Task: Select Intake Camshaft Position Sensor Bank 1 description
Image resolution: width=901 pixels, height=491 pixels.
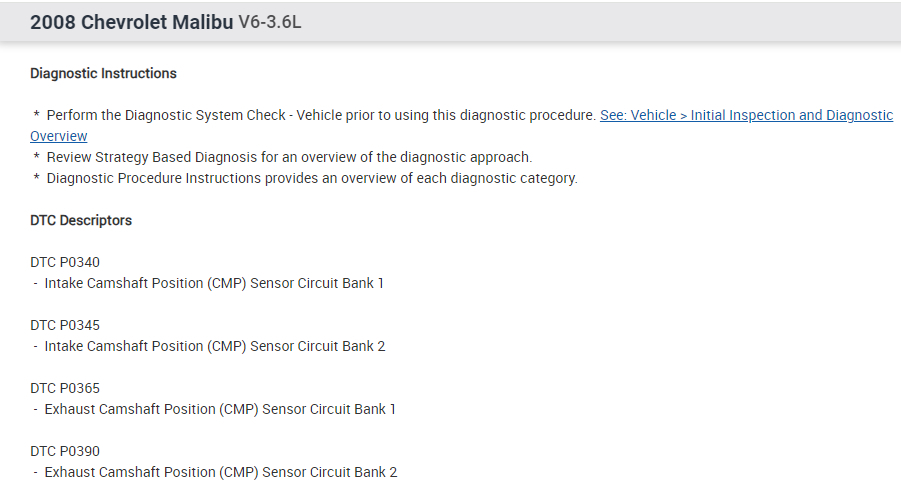Action: (x=214, y=283)
